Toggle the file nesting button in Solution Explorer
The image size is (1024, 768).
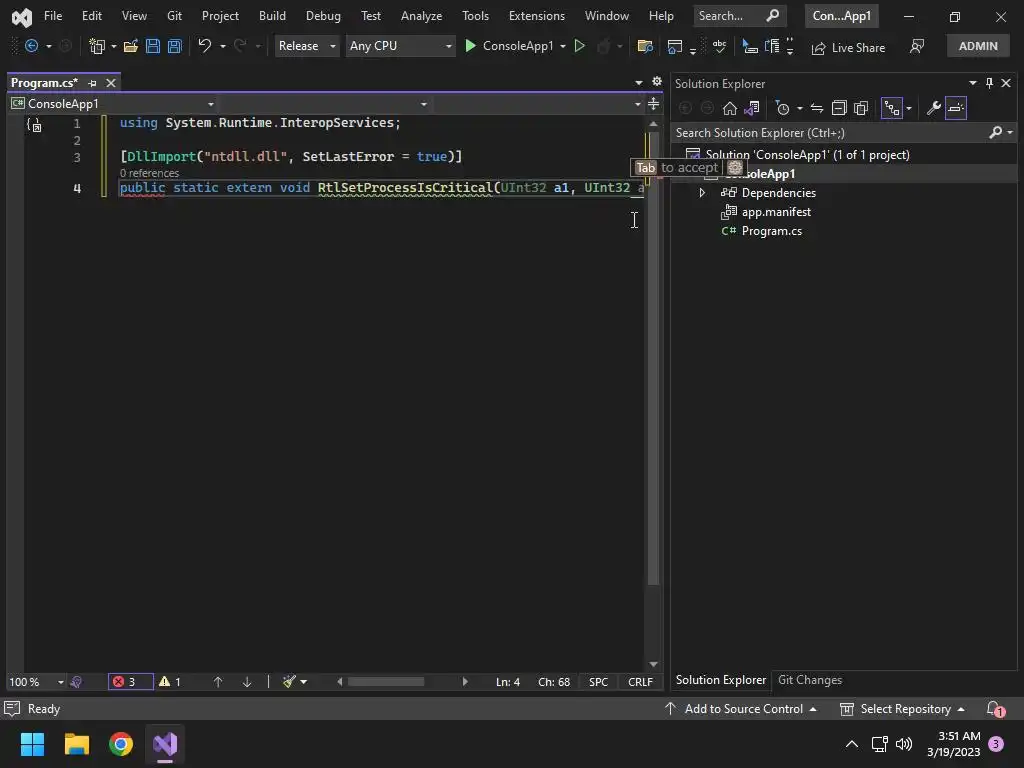891,108
